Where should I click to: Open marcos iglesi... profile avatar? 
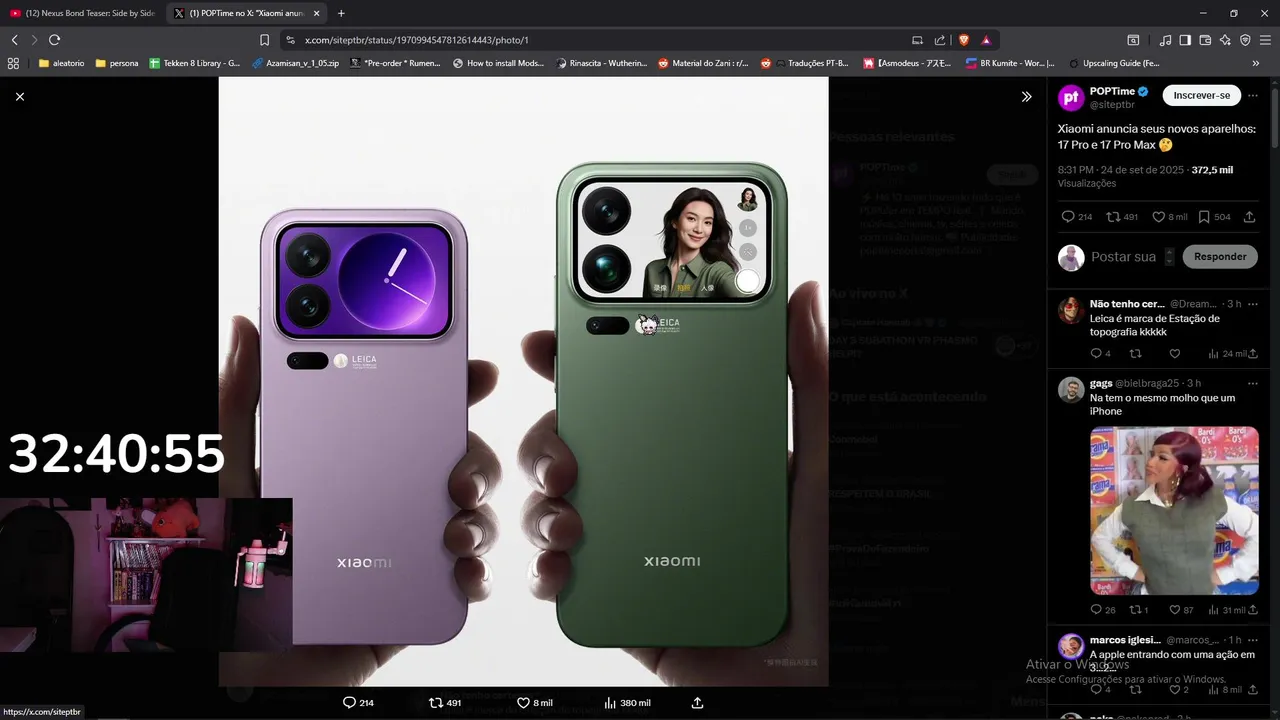click(x=1071, y=646)
